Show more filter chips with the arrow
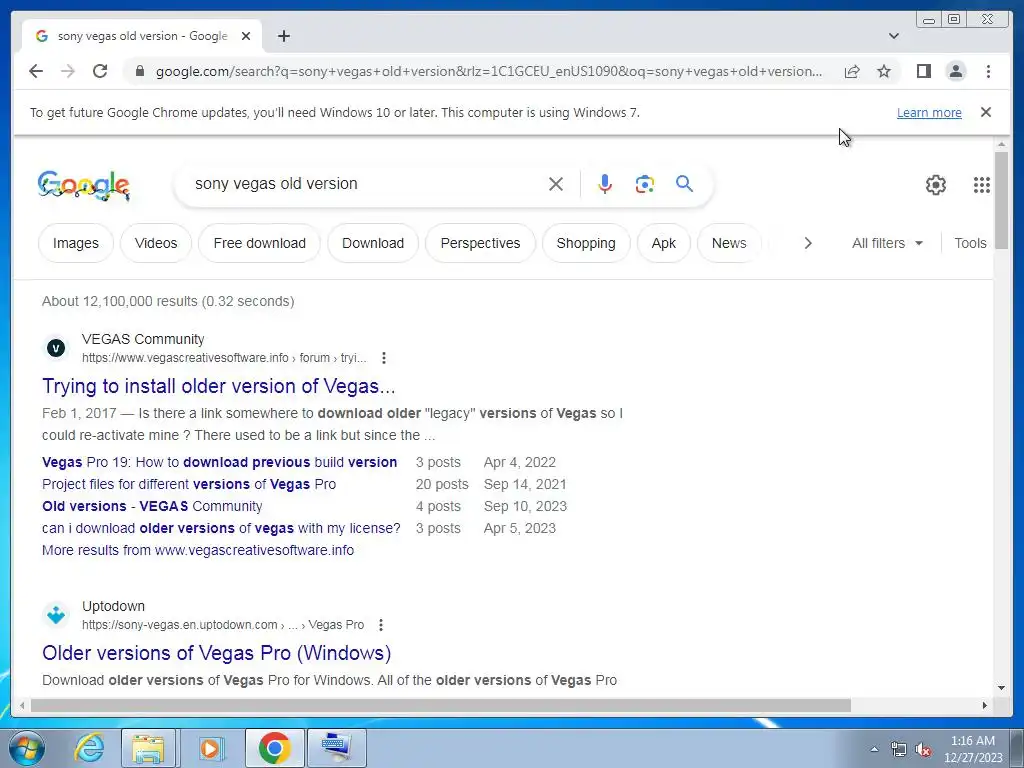This screenshot has width=1024, height=768. pos(808,243)
